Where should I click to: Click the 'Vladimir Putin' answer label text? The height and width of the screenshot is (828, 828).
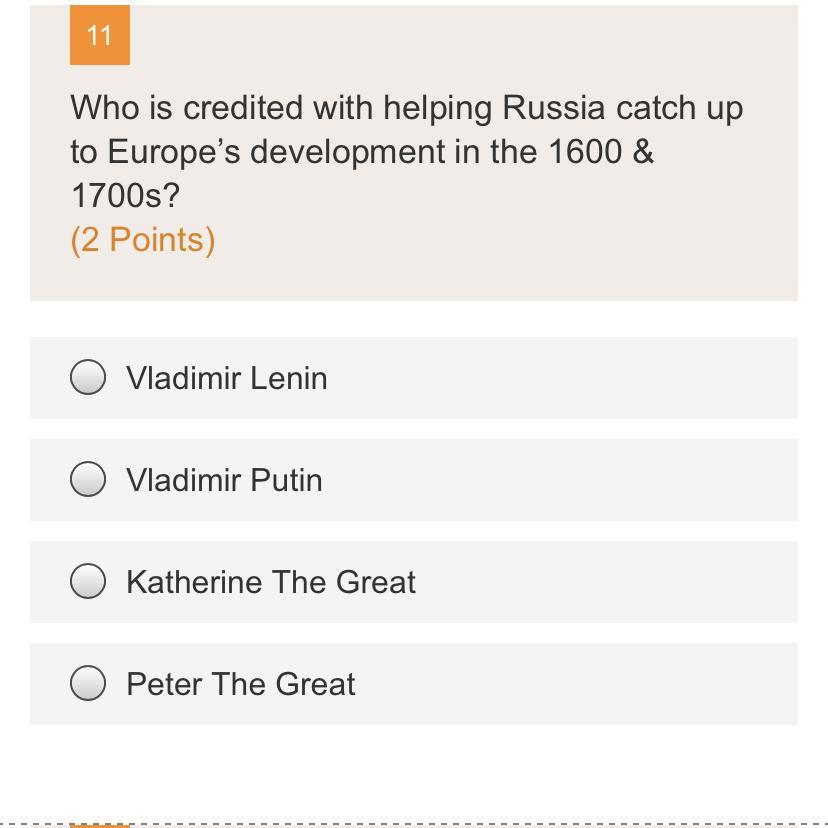pos(224,480)
